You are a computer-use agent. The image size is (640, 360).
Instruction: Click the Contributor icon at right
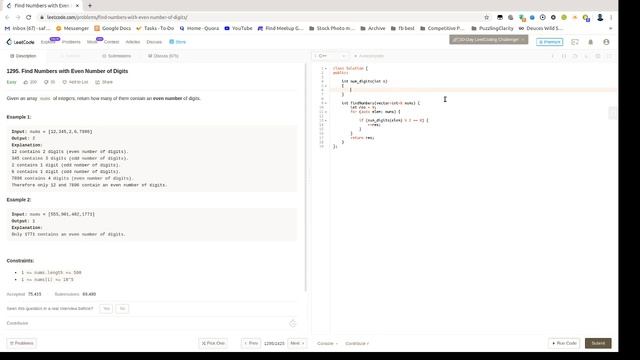click(x=293, y=323)
